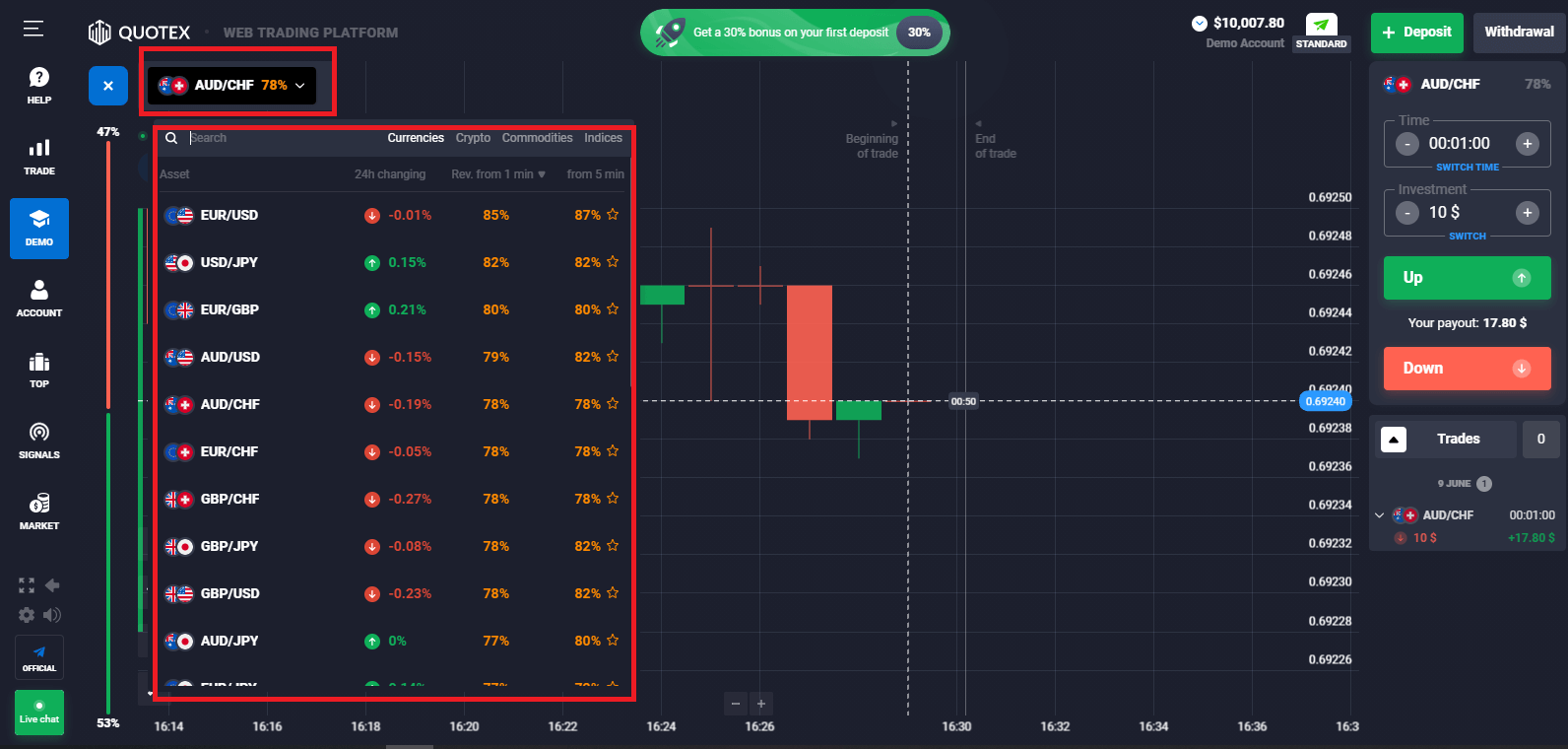This screenshot has height=749, width=1568.
Task: Toggle fullscreen mode icon
Action: click(x=27, y=585)
